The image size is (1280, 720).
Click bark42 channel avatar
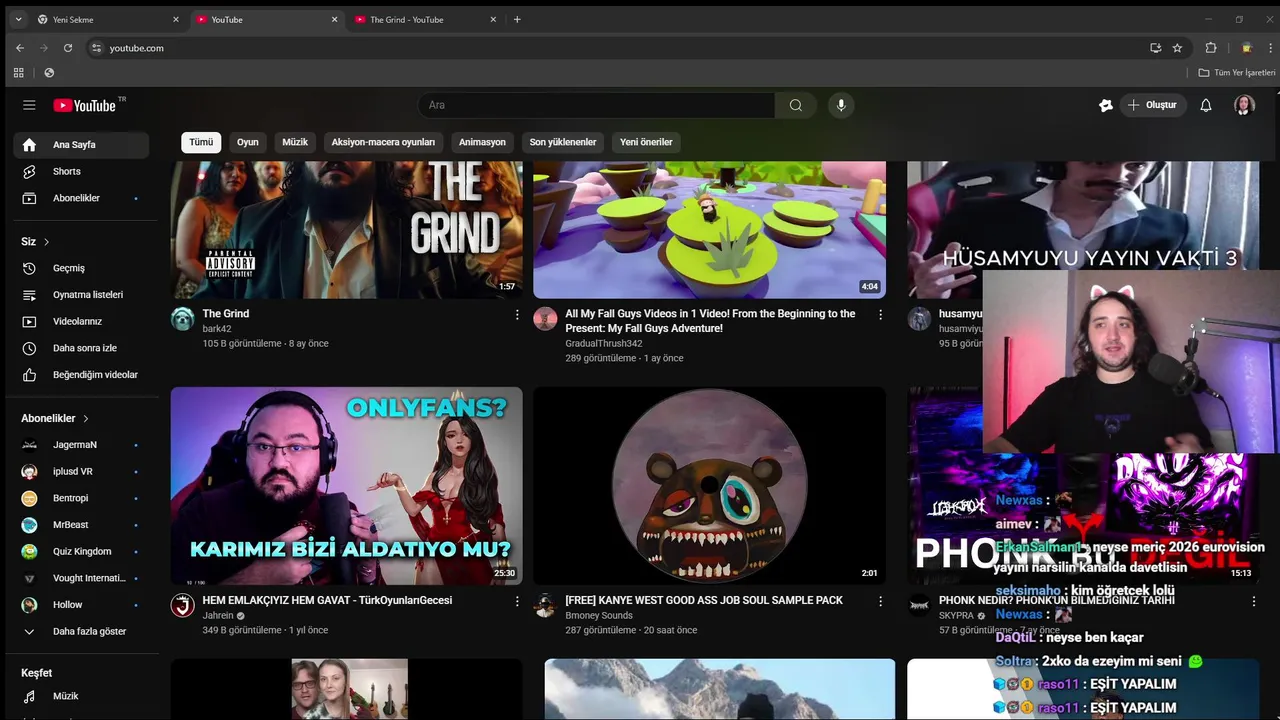point(182,319)
